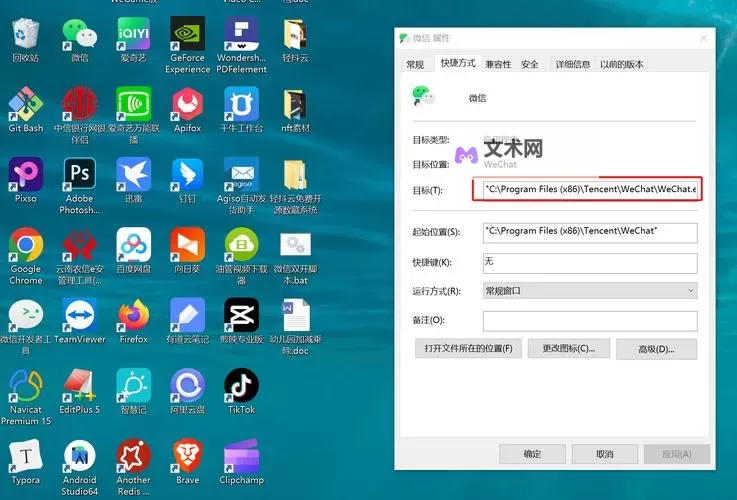Launch 阿里云盘 desktop shortcut

187,386
